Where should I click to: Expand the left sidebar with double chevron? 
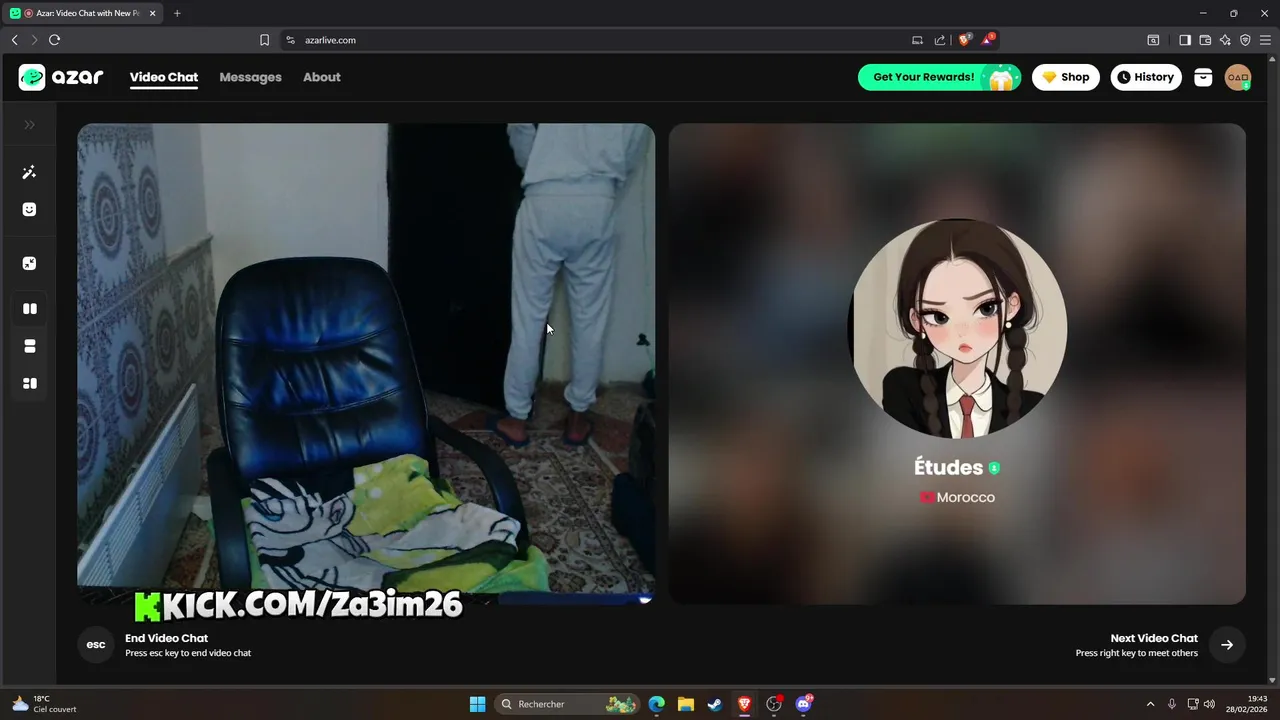pos(29,125)
